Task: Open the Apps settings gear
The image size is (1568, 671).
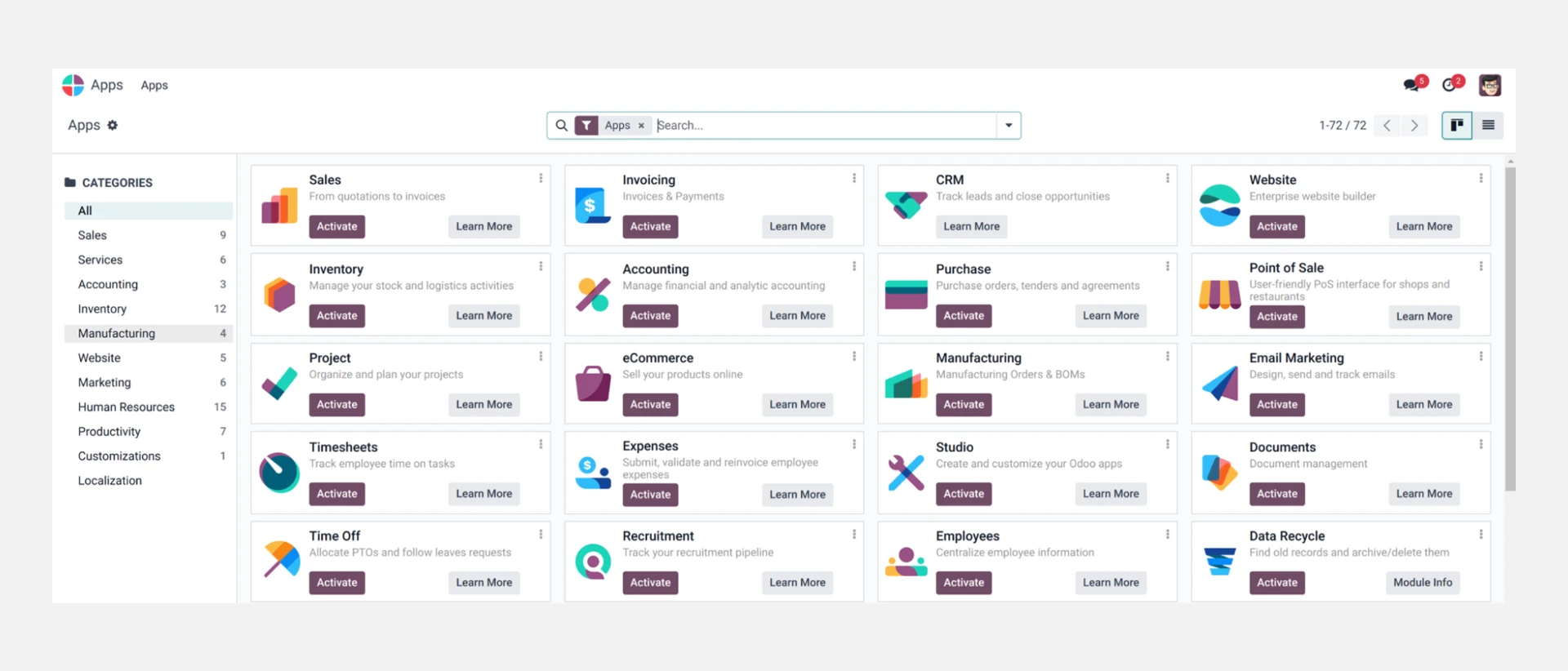Action: (x=113, y=125)
